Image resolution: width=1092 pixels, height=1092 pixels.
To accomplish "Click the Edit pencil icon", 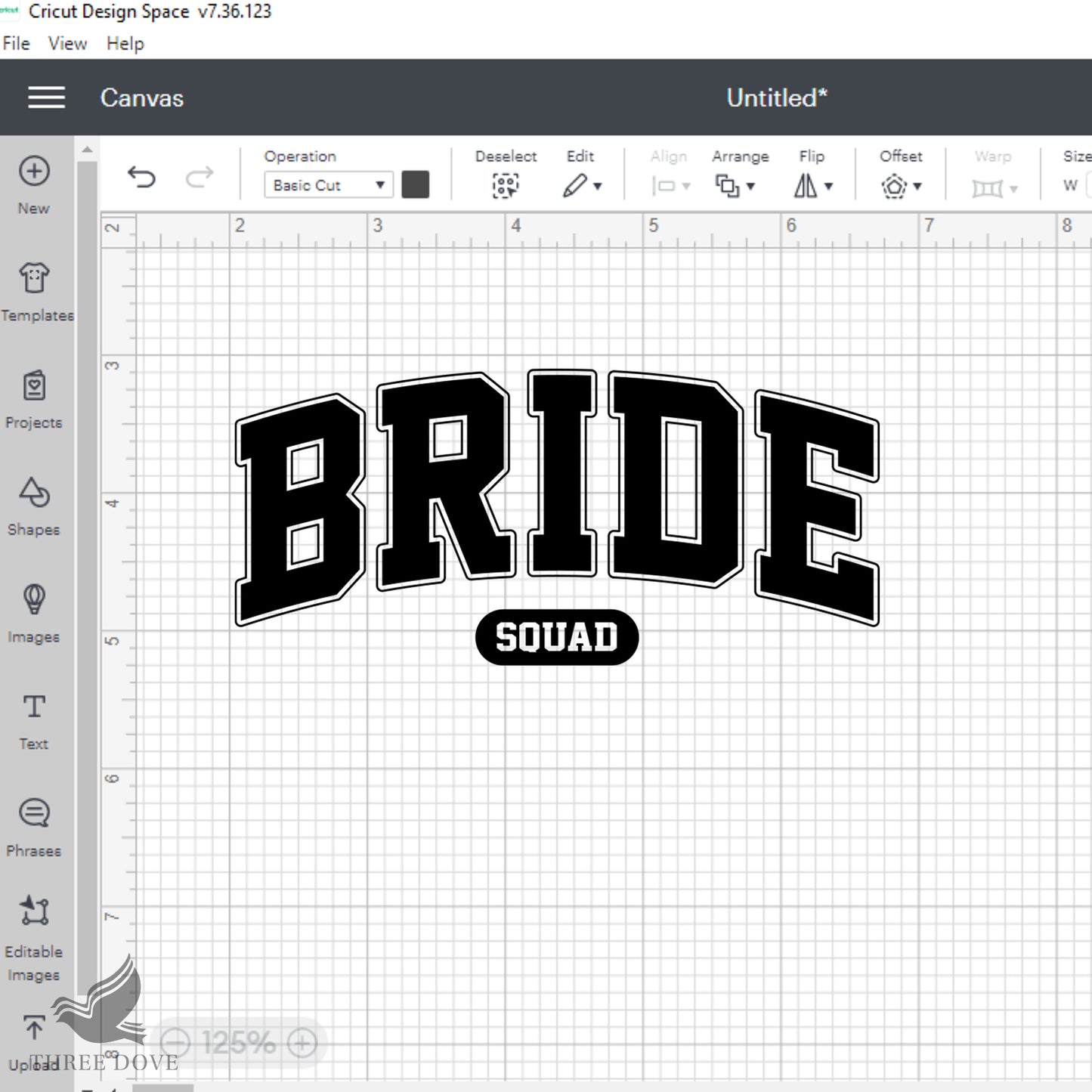I will point(575,185).
